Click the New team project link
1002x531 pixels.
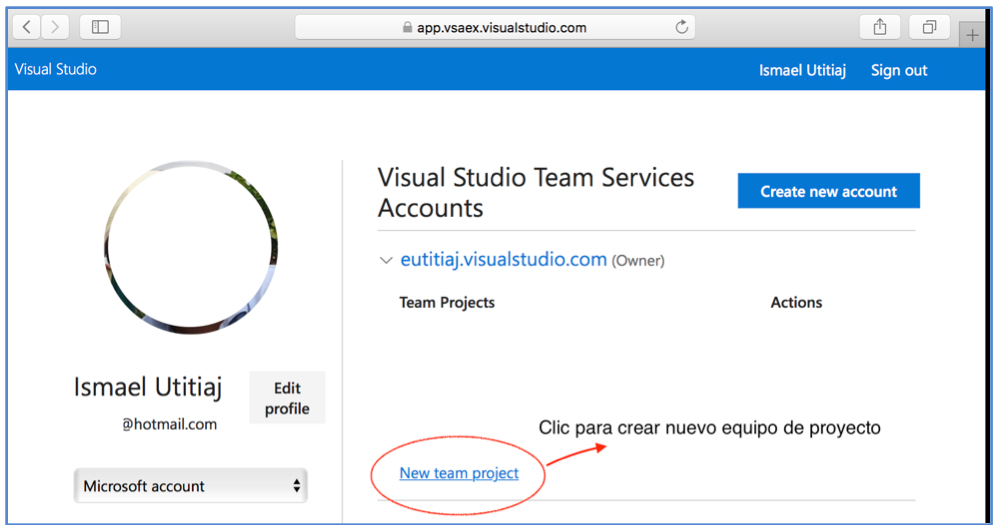coord(459,473)
